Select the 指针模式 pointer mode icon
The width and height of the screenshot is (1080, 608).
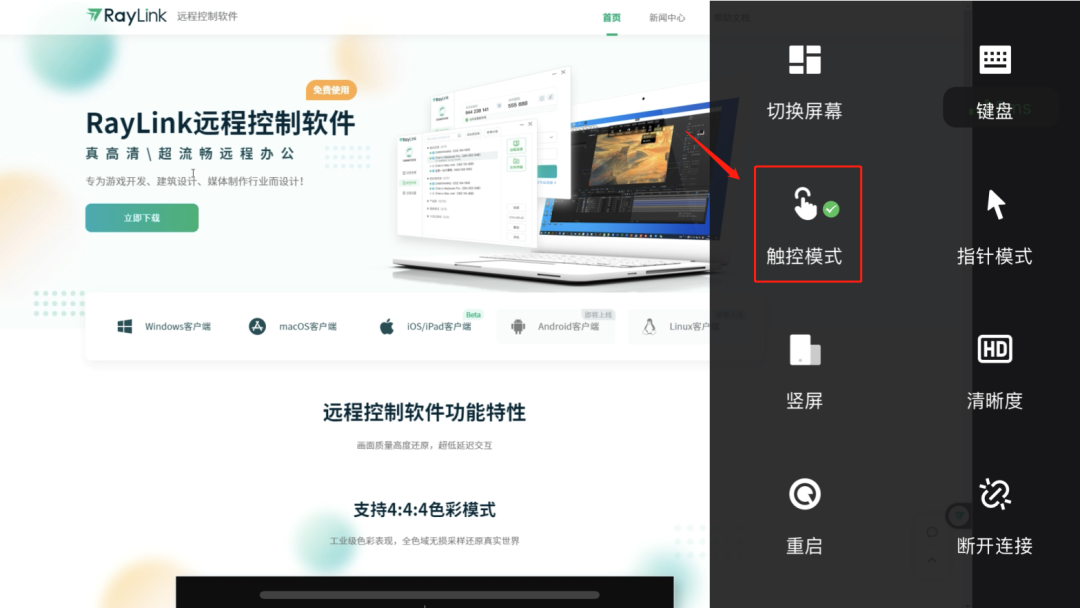coord(995,205)
